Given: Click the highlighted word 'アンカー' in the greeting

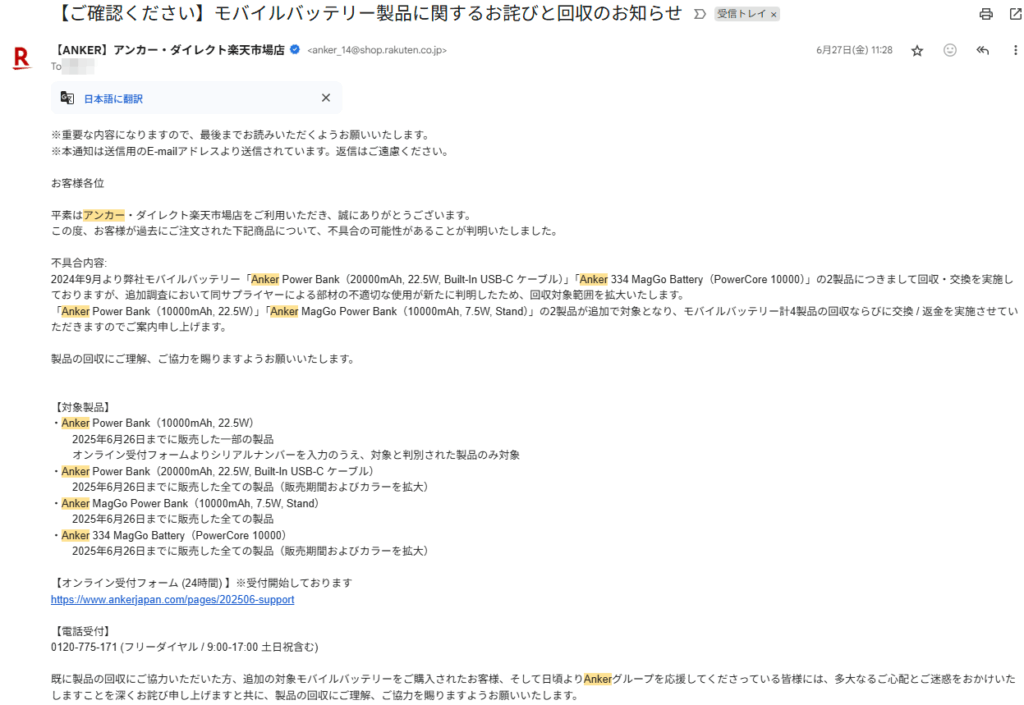Looking at the screenshot, I should [x=104, y=215].
